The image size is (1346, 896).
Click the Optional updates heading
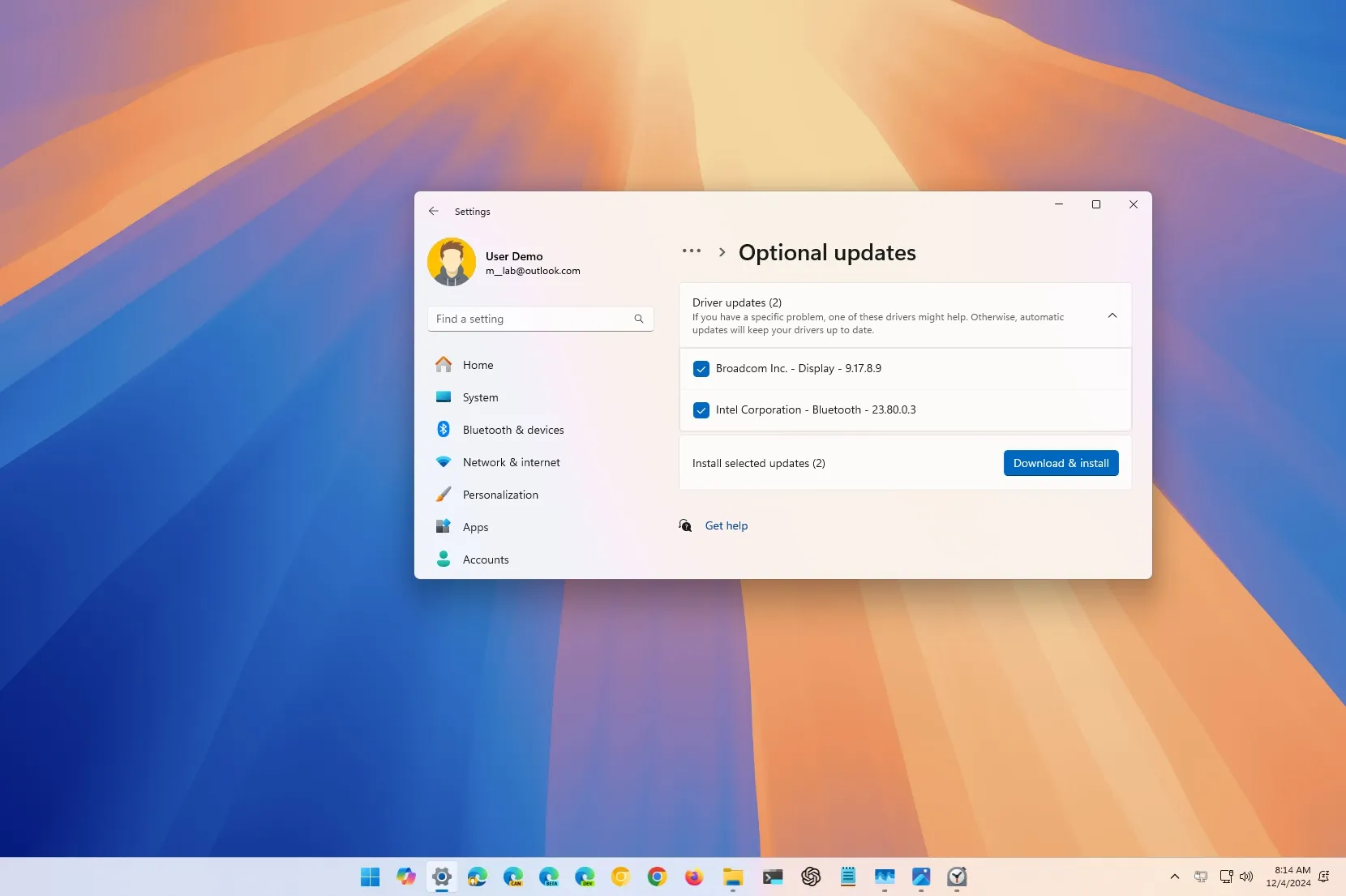pos(825,252)
